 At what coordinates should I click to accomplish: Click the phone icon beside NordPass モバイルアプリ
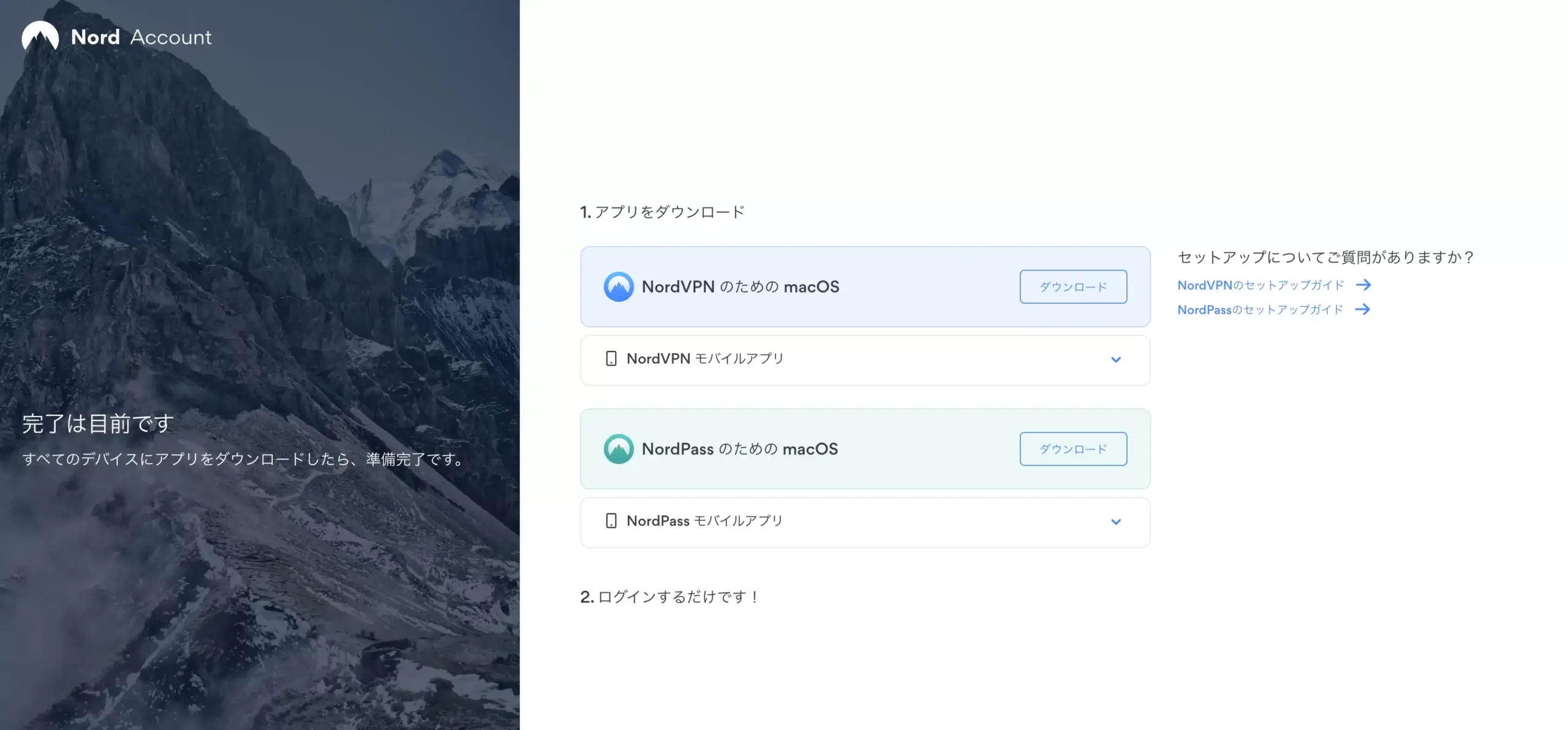click(611, 521)
